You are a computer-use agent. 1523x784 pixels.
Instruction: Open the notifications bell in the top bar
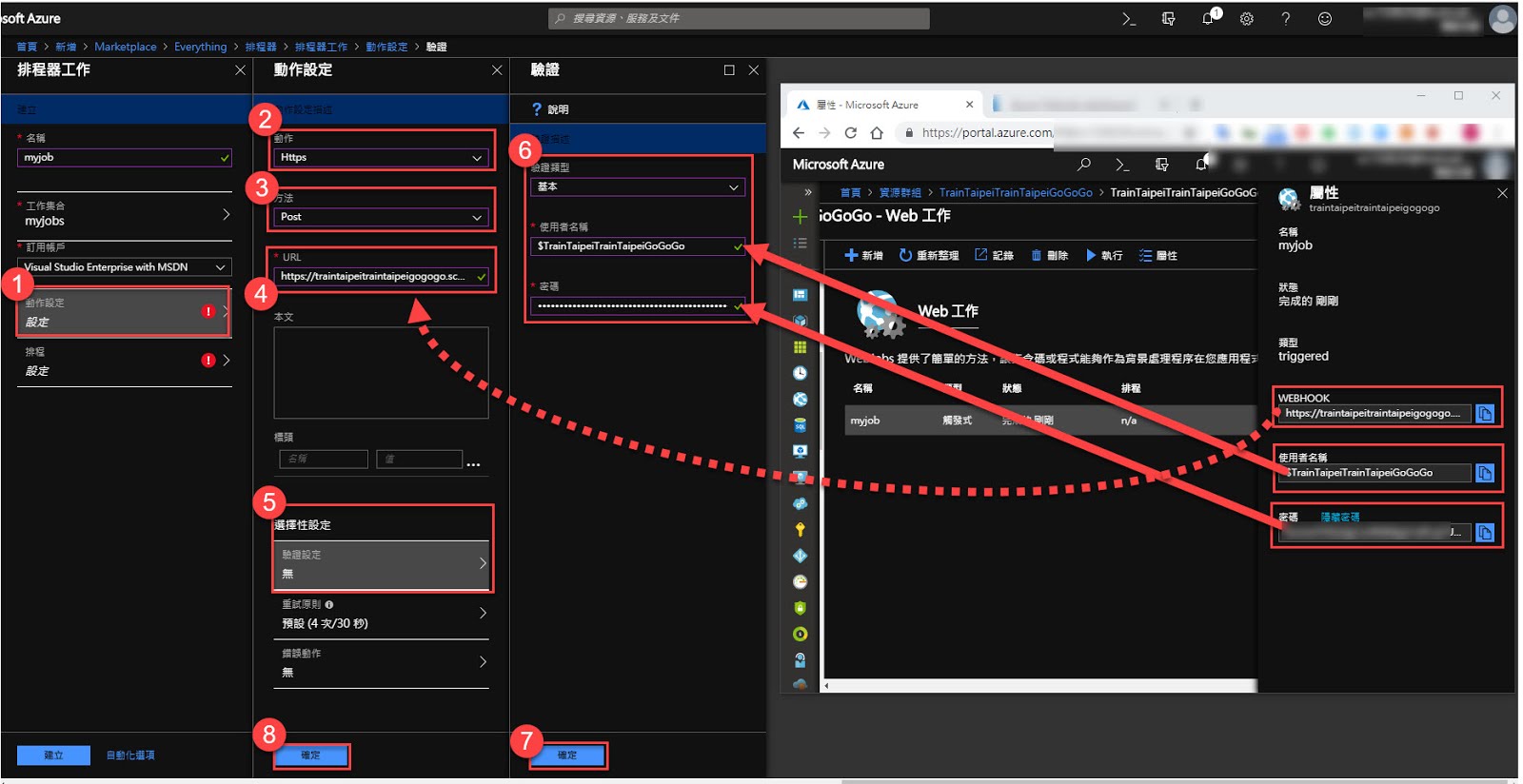pyautogui.click(x=1208, y=18)
